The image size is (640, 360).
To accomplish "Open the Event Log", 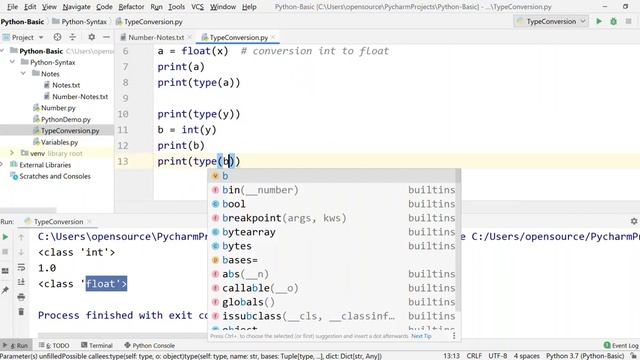I will click(x=621, y=345).
